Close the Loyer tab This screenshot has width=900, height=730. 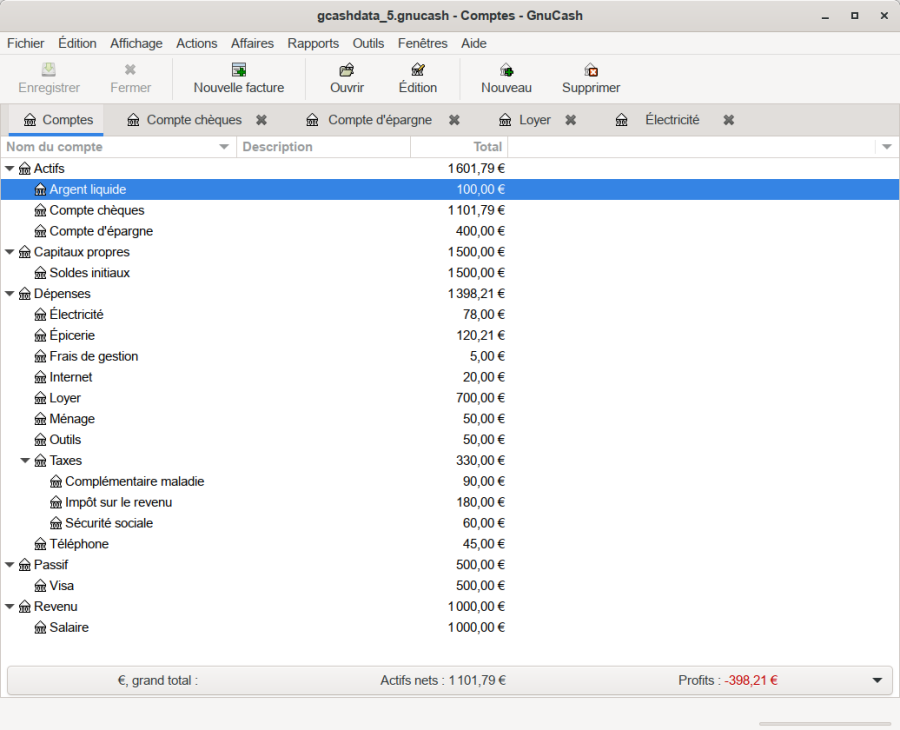[570, 120]
